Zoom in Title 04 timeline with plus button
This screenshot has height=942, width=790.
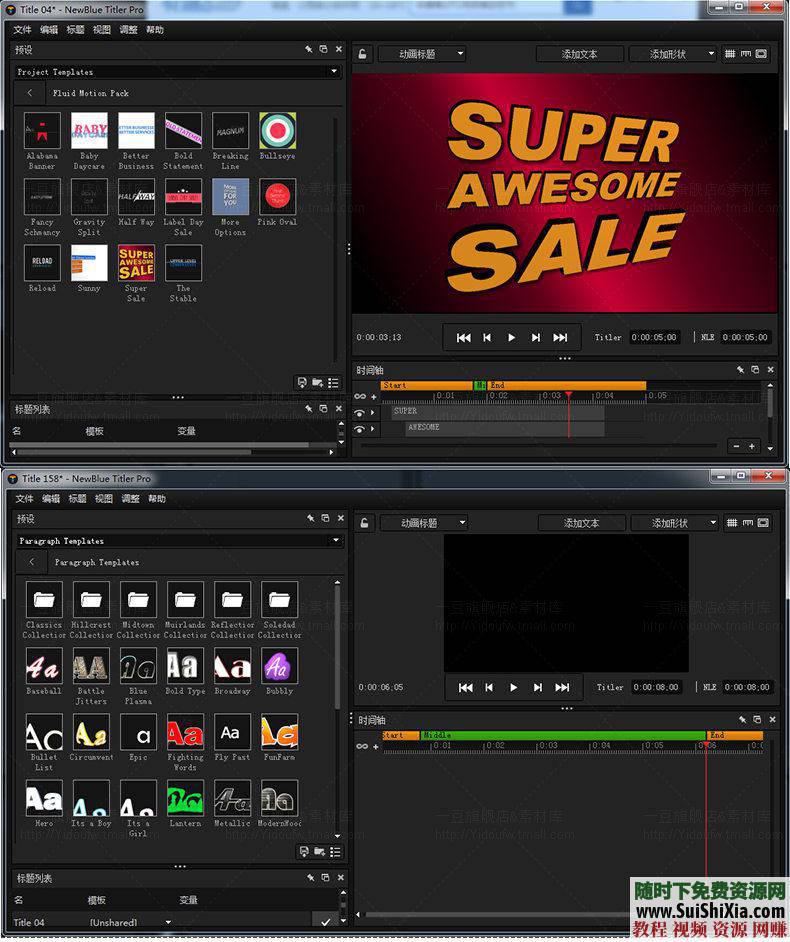[752, 446]
